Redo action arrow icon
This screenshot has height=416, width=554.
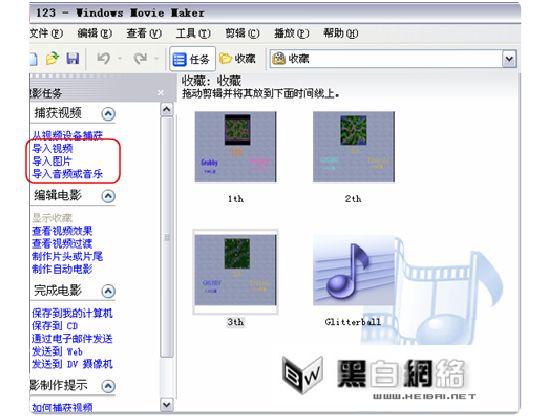pyautogui.click(x=140, y=58)
